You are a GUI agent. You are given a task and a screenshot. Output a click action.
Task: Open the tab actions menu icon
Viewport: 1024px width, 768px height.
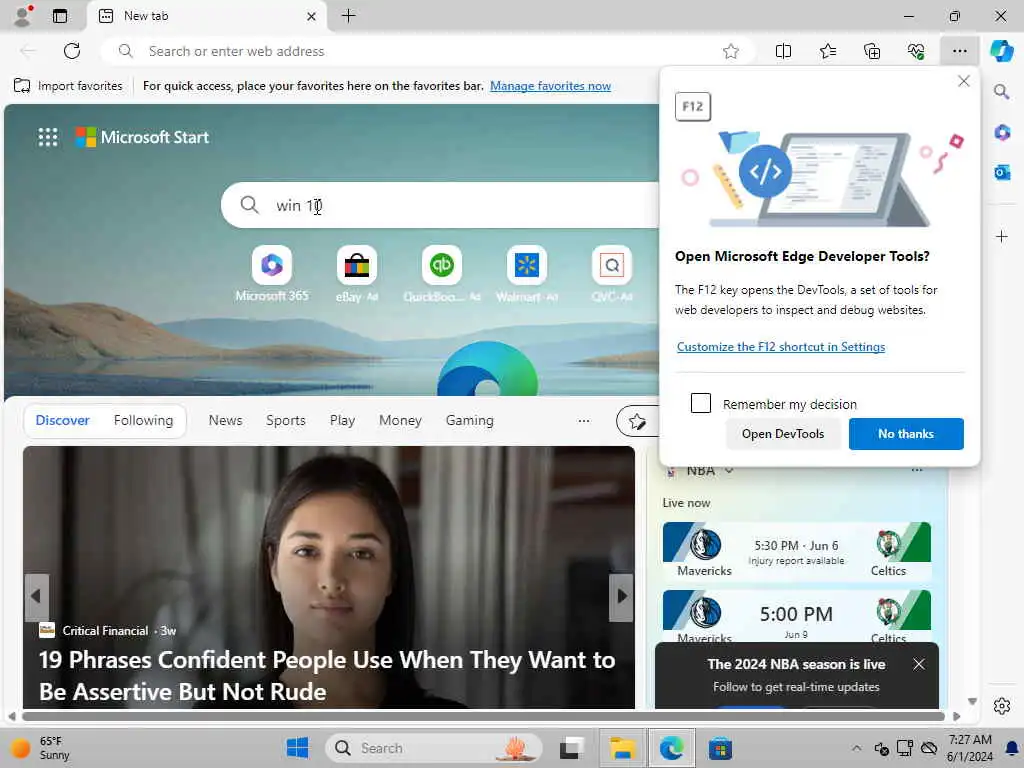pyautogui.click(x=60, y=16)
